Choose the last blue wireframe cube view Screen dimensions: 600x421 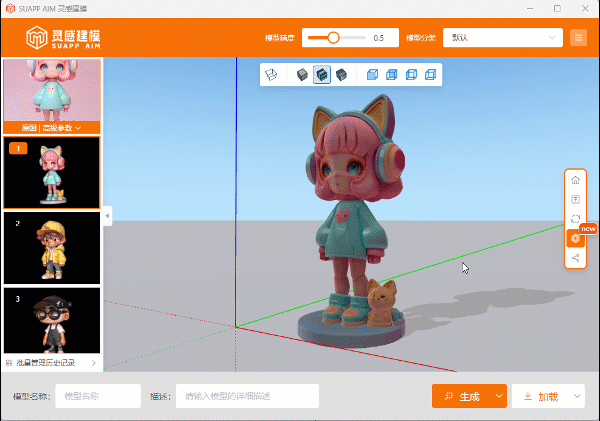tap(430, 74)
